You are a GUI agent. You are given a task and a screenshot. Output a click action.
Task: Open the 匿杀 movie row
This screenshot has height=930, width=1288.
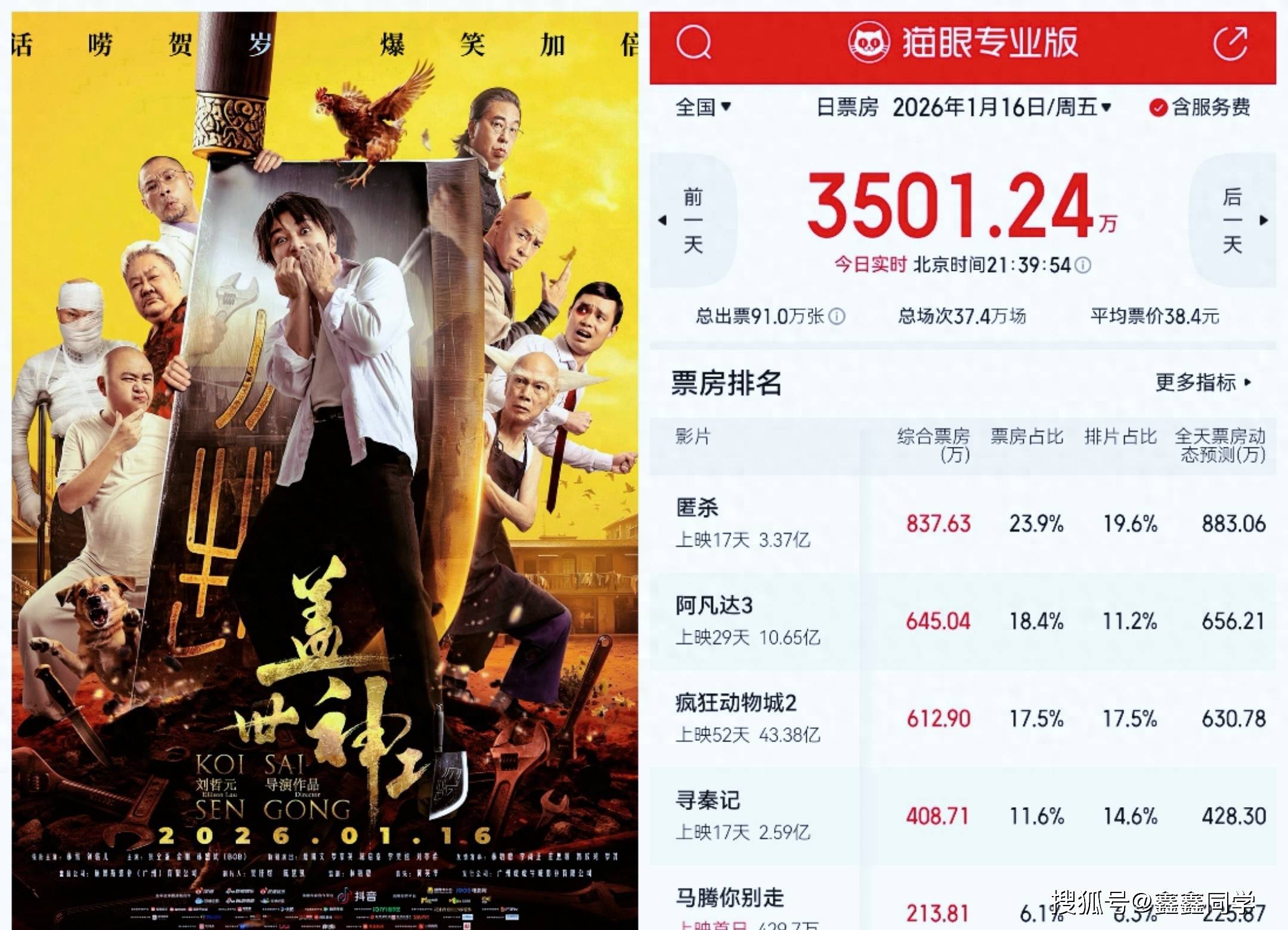(963, 524)
